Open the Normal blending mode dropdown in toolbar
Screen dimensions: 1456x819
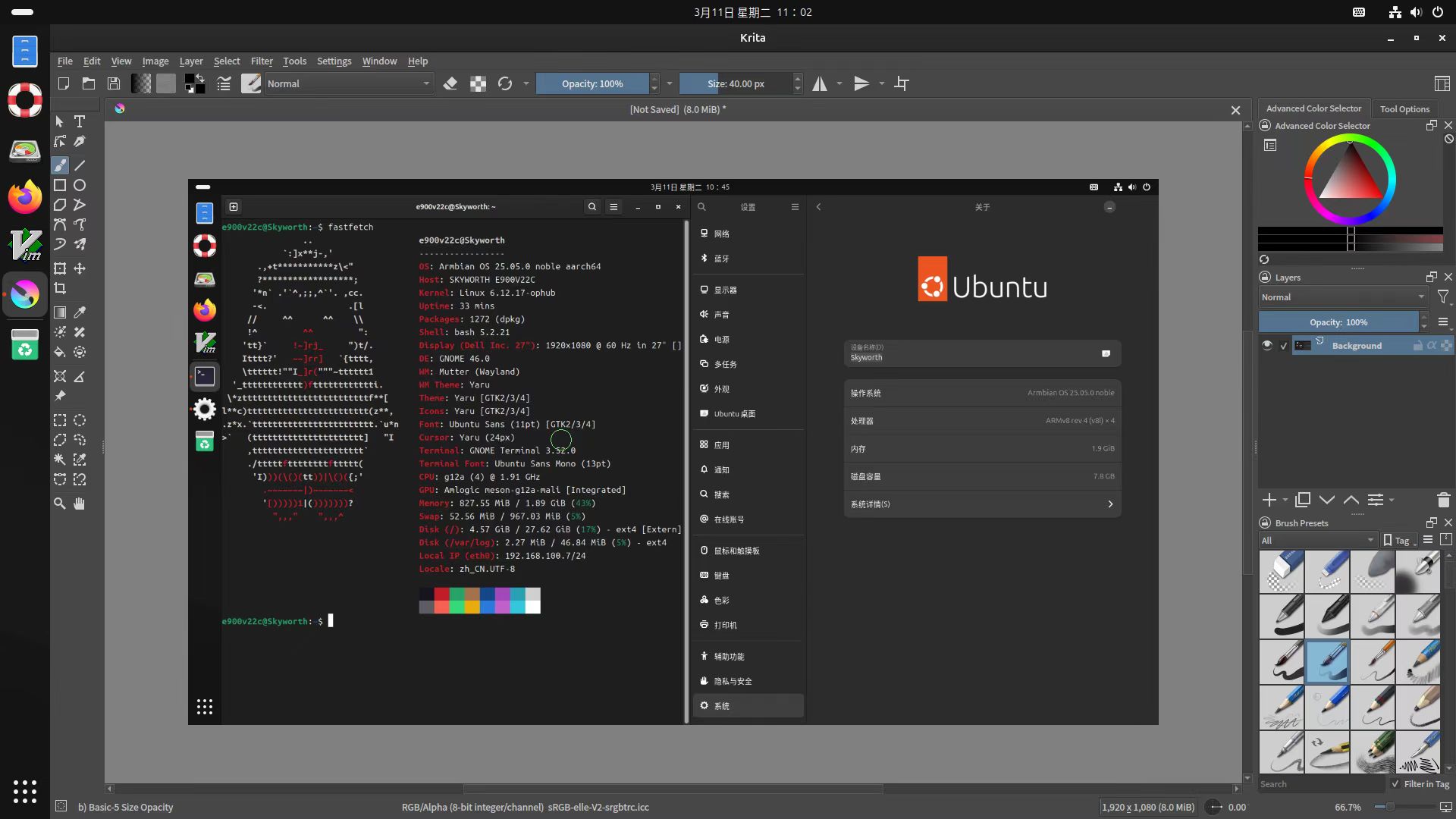click(x=348, y=83)
